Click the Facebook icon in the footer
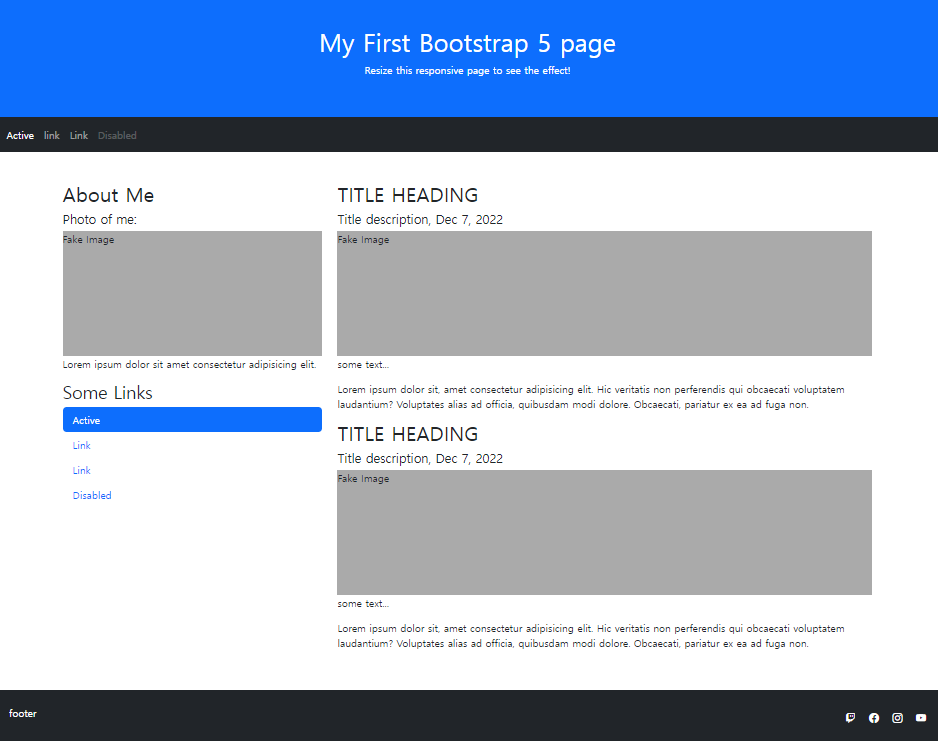The width and height of the screenshot is (938, 741). tap(874, 717)
